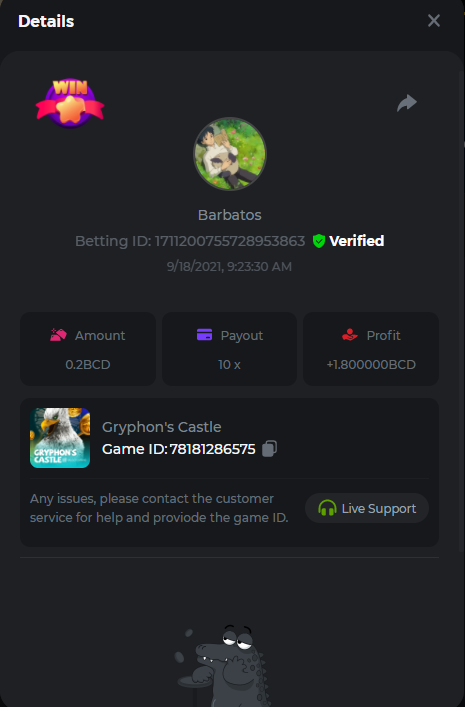Open Live Support chat

(367, 508)
